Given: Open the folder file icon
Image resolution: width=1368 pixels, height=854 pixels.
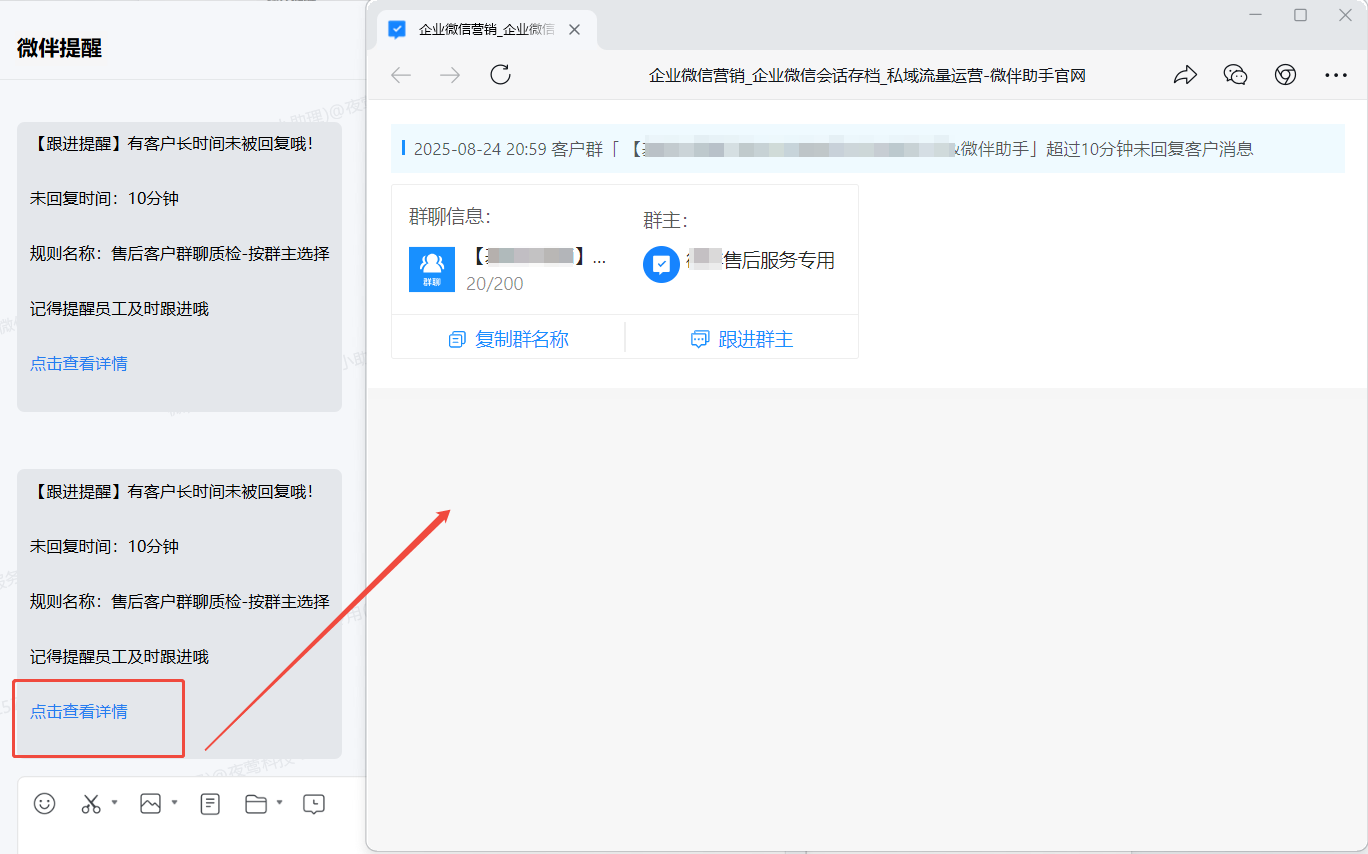Looking at the screenshot, I should pyautogui.click(x=256, y=803).
